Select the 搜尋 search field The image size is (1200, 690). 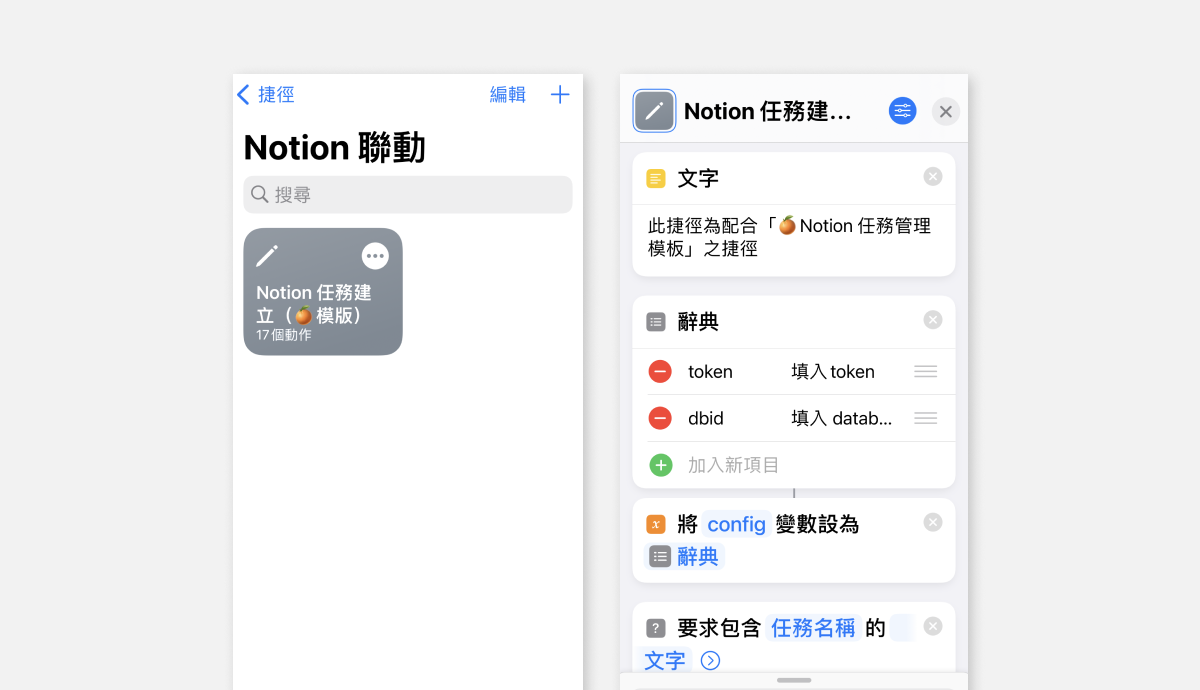[408, 195]
